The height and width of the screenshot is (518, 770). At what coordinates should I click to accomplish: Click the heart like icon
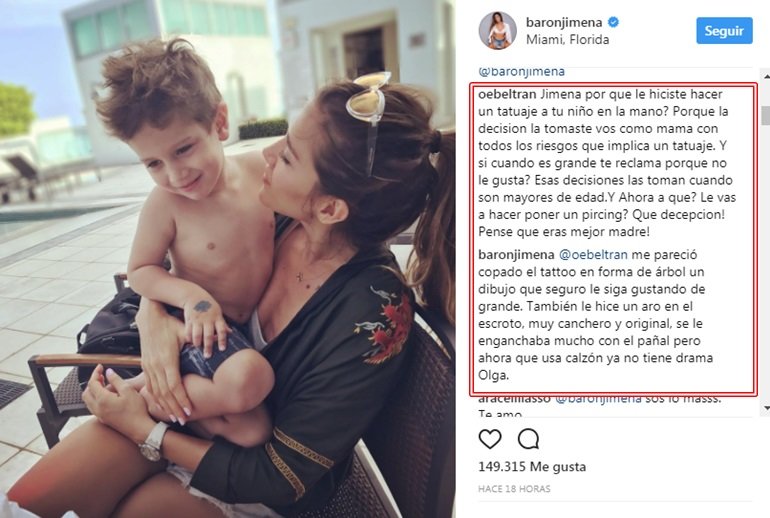pyautogui.click(x=490, y=439)
